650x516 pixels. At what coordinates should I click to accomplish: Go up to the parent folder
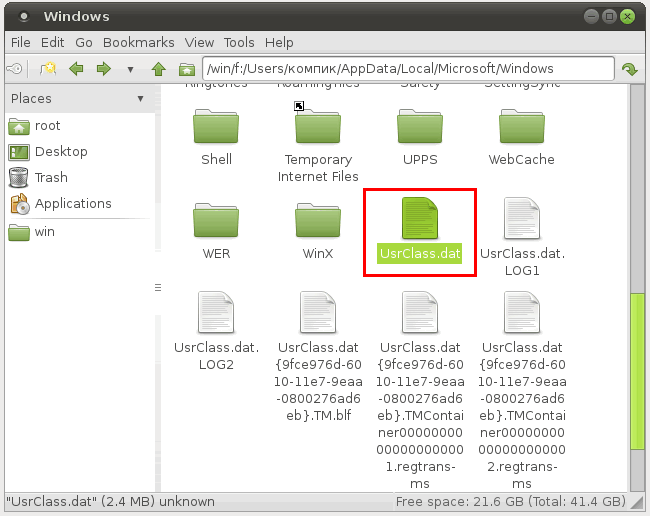[158, 69]
